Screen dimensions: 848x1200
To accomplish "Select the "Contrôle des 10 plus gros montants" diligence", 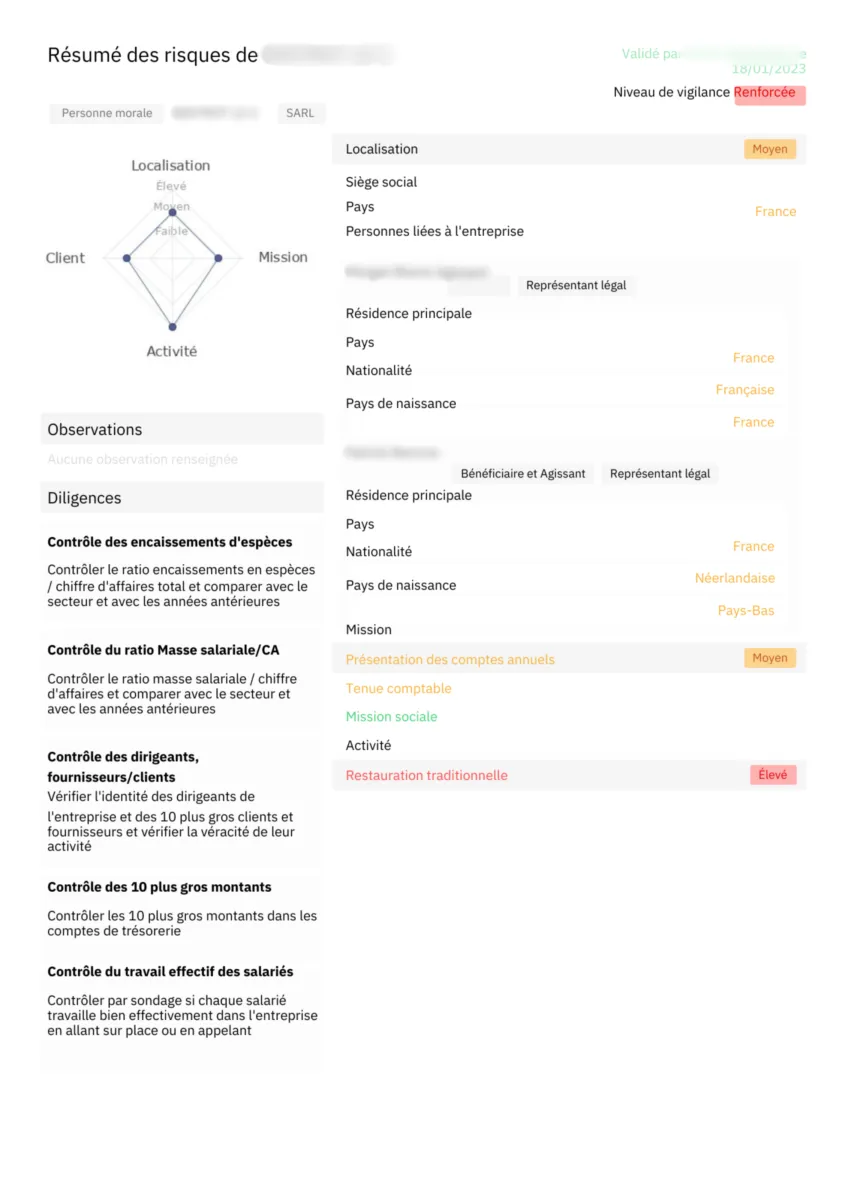I will tap(159, 887).
